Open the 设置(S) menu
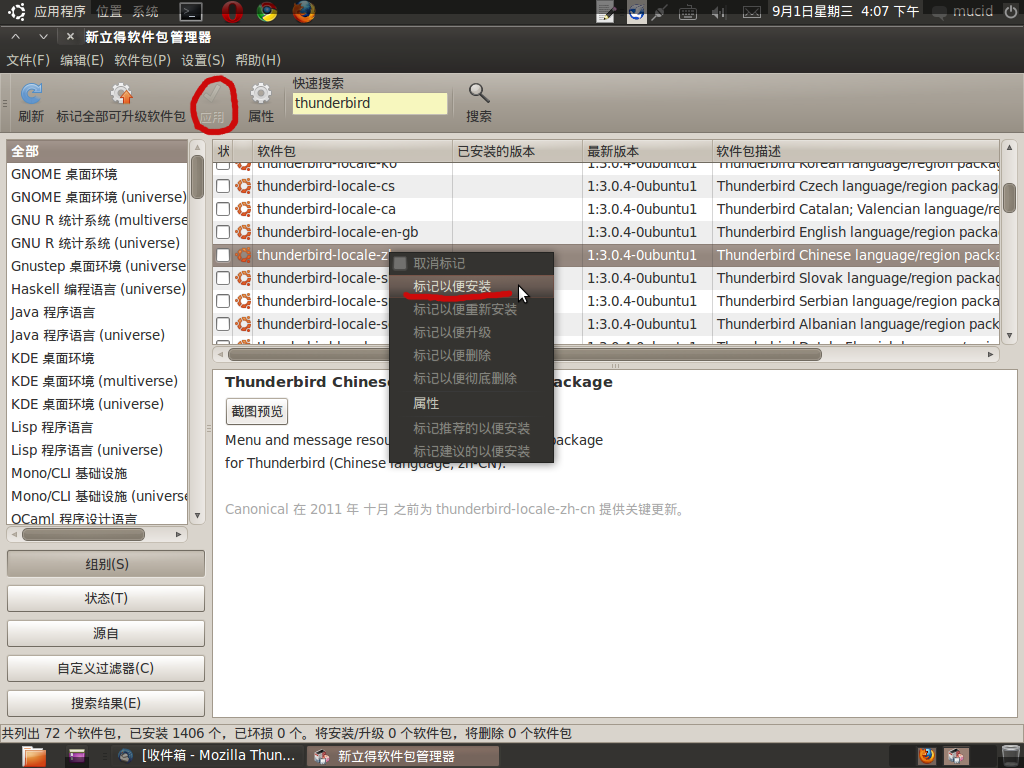This screenshot has height=768, width=1024. tap(203, 60)
